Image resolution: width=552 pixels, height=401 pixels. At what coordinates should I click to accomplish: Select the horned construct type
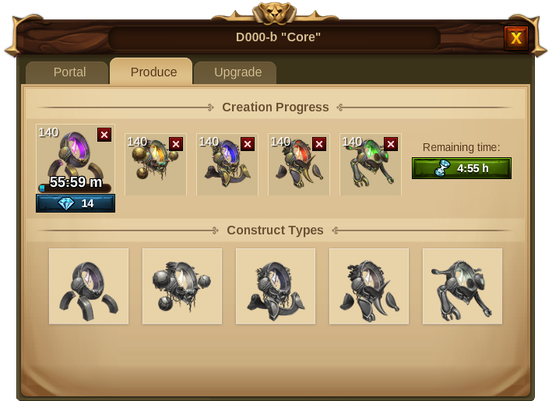tap(369, 286)
